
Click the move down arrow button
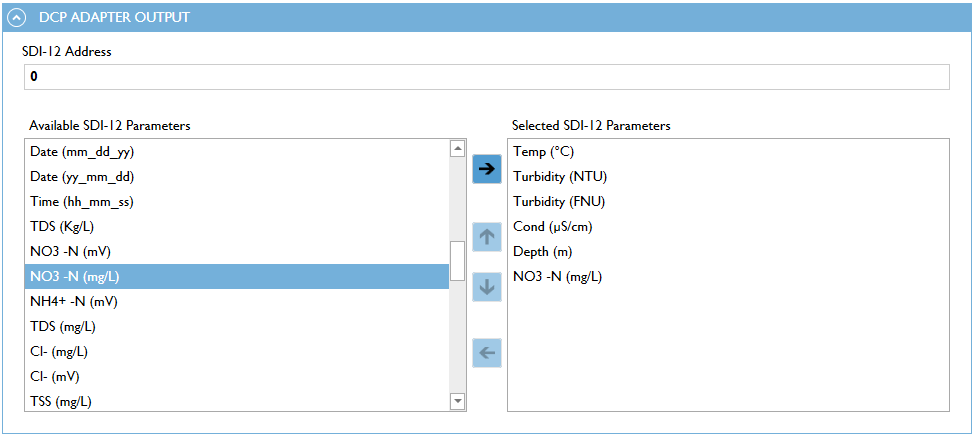pyautogui.click(x=486, y=286)
